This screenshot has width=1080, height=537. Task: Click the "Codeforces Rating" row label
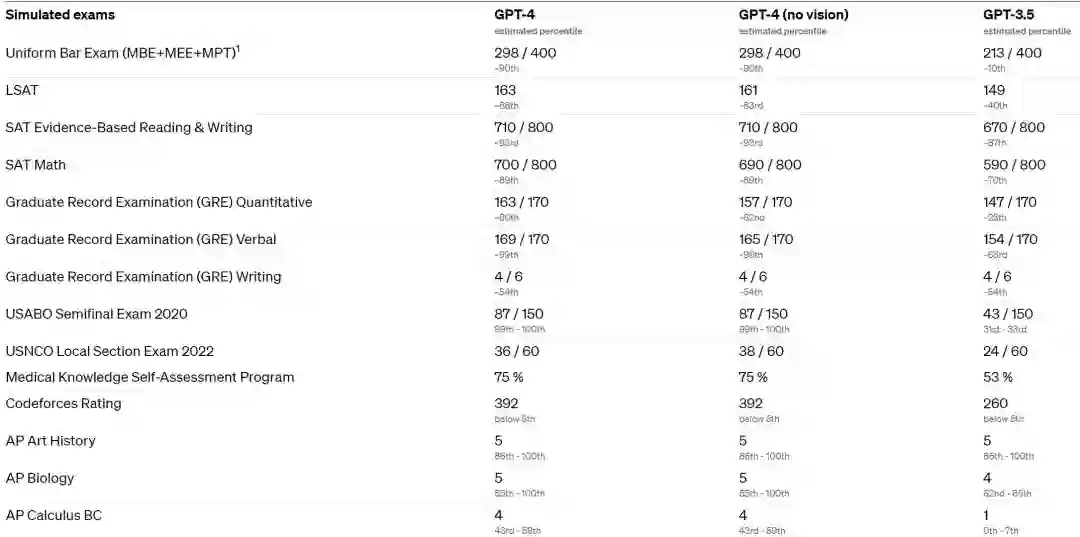[x=63, y=404]
